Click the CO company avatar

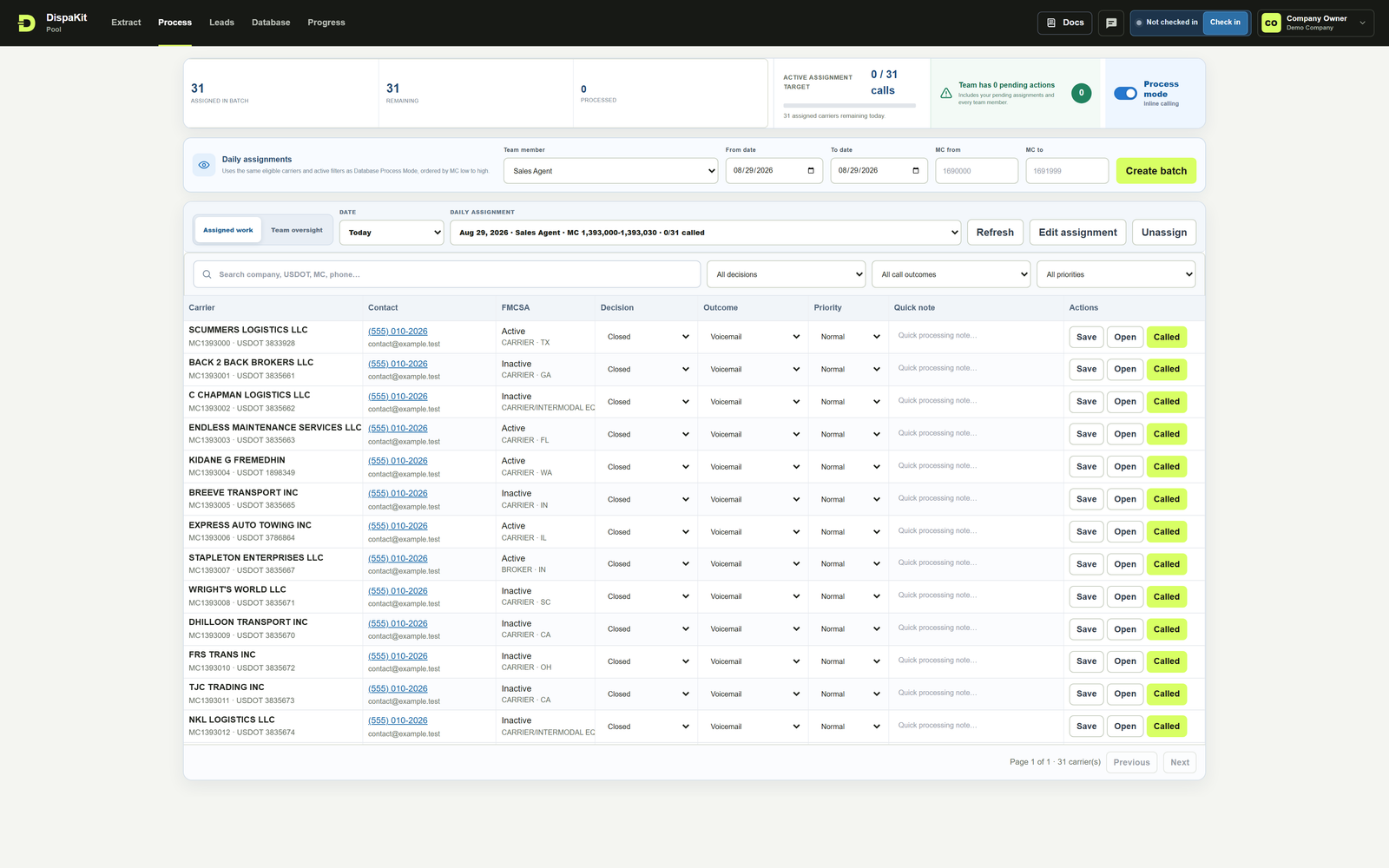click(x=1271, y=23)
